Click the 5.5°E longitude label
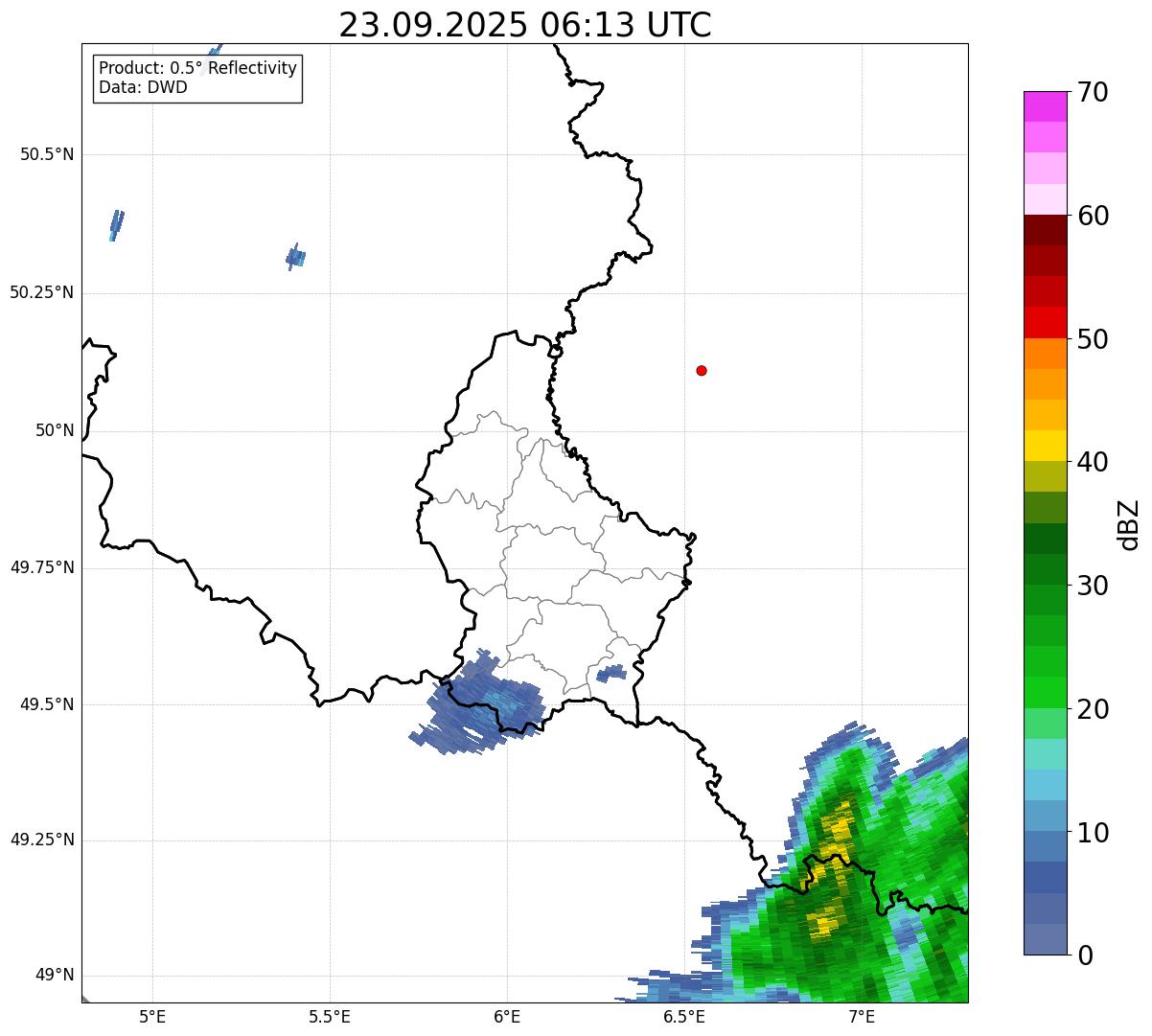This screenshot has width=1152, height=1036. coord(331,1017)
